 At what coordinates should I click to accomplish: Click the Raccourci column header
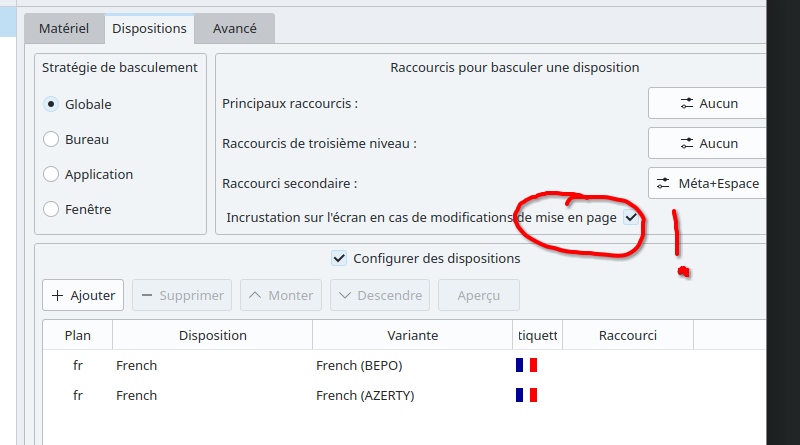[627, 335]
